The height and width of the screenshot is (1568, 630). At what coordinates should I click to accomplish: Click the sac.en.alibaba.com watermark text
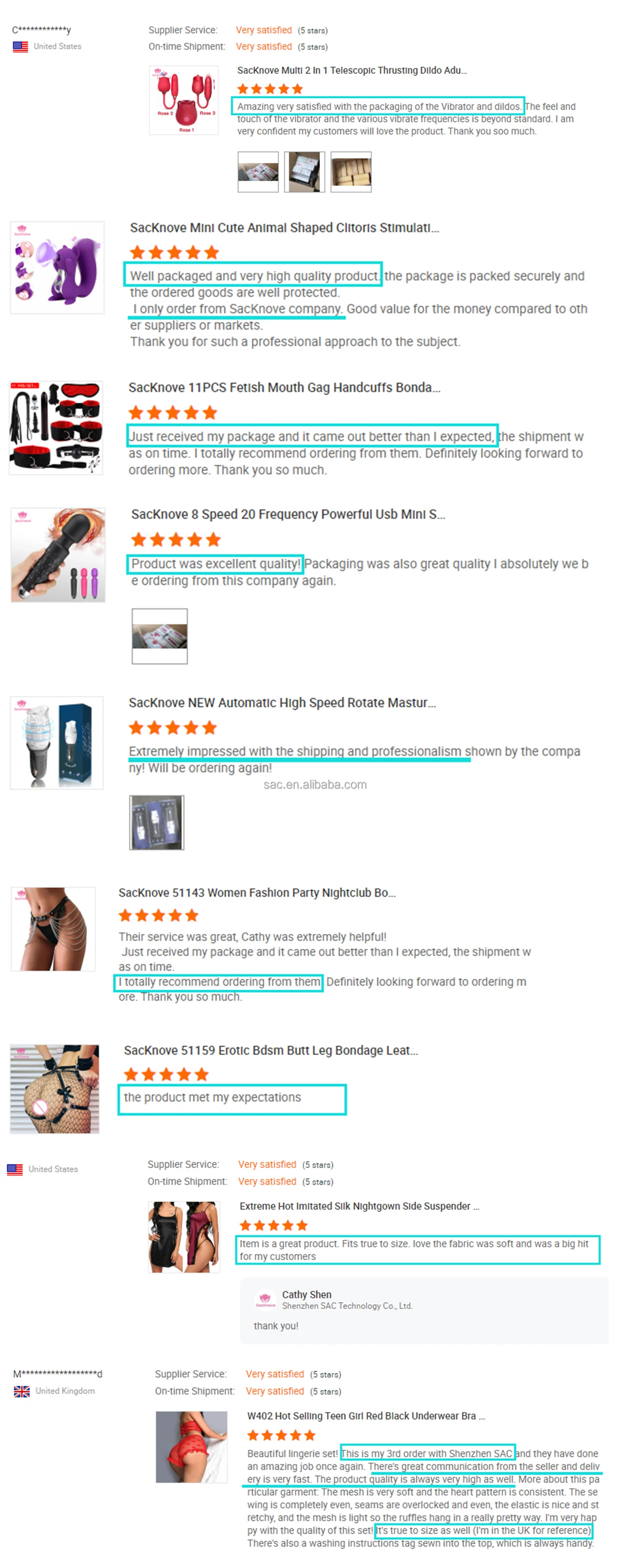(315, 785)
